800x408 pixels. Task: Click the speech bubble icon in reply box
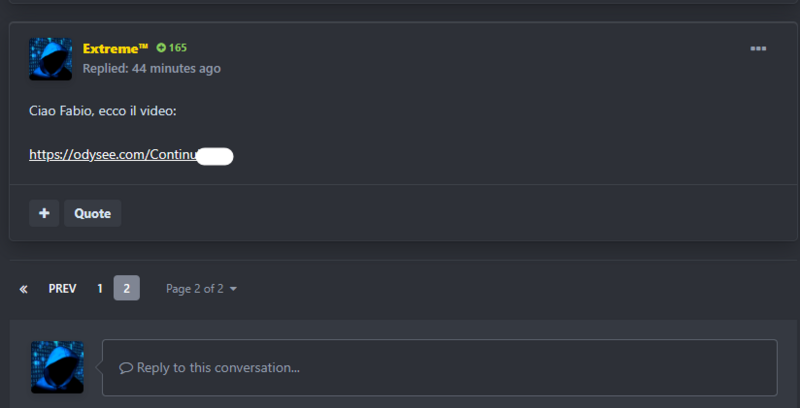coord(126,368)
